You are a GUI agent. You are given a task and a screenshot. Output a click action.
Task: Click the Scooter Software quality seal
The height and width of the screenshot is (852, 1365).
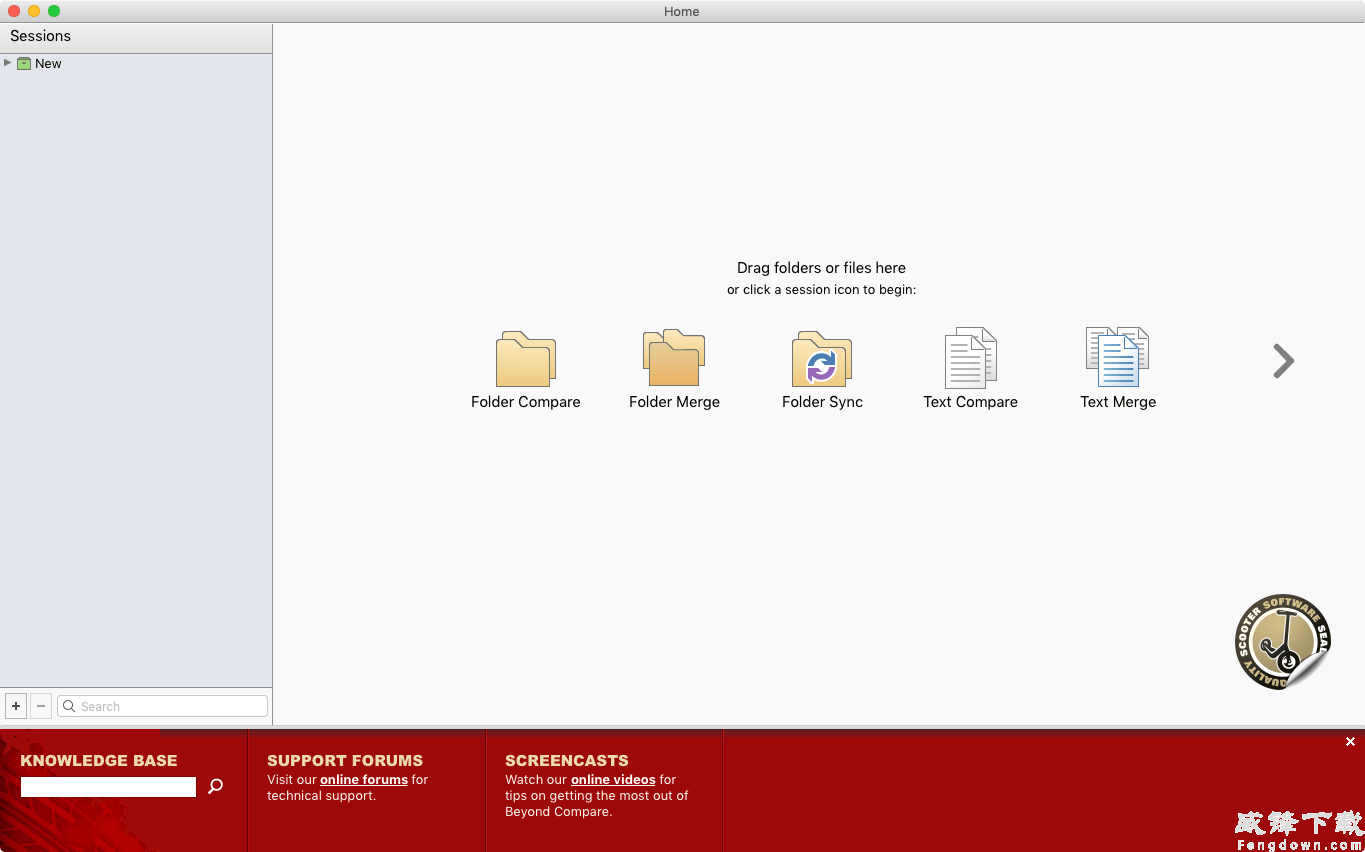(x=1282, y=641)
